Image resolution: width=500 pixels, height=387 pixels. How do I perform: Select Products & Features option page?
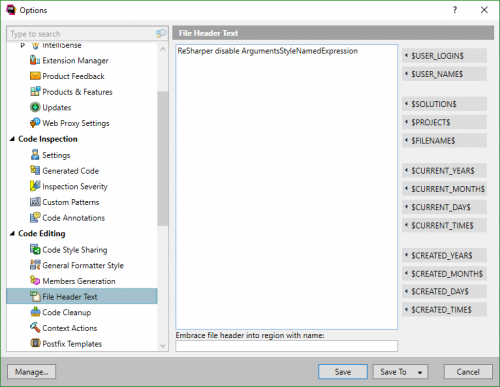tap(77, 92)
